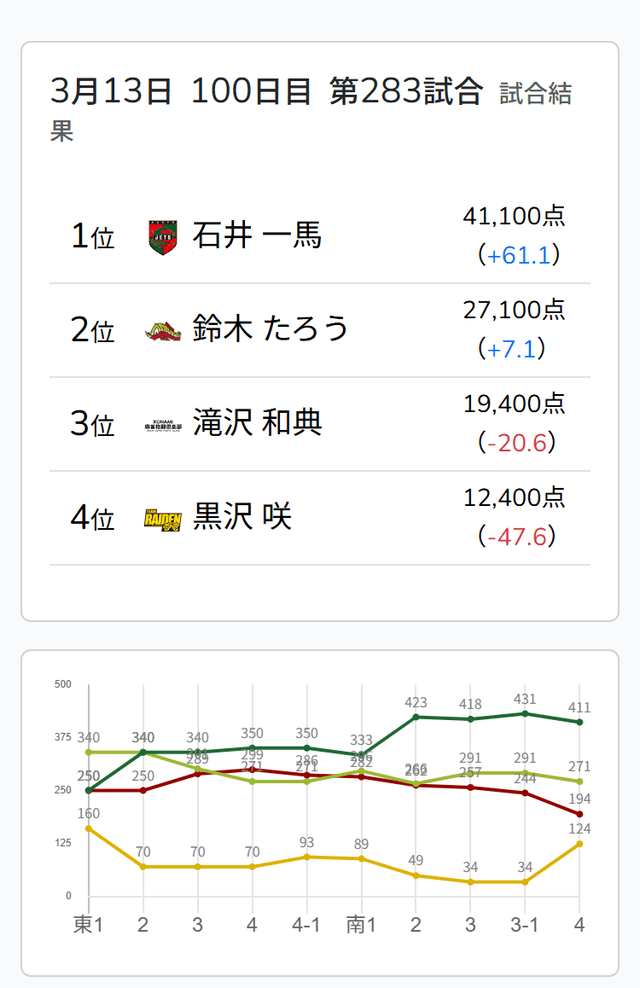Click the JETS team shield logo
The height and width of the screenshot is (988, 640).
point(161,237)
